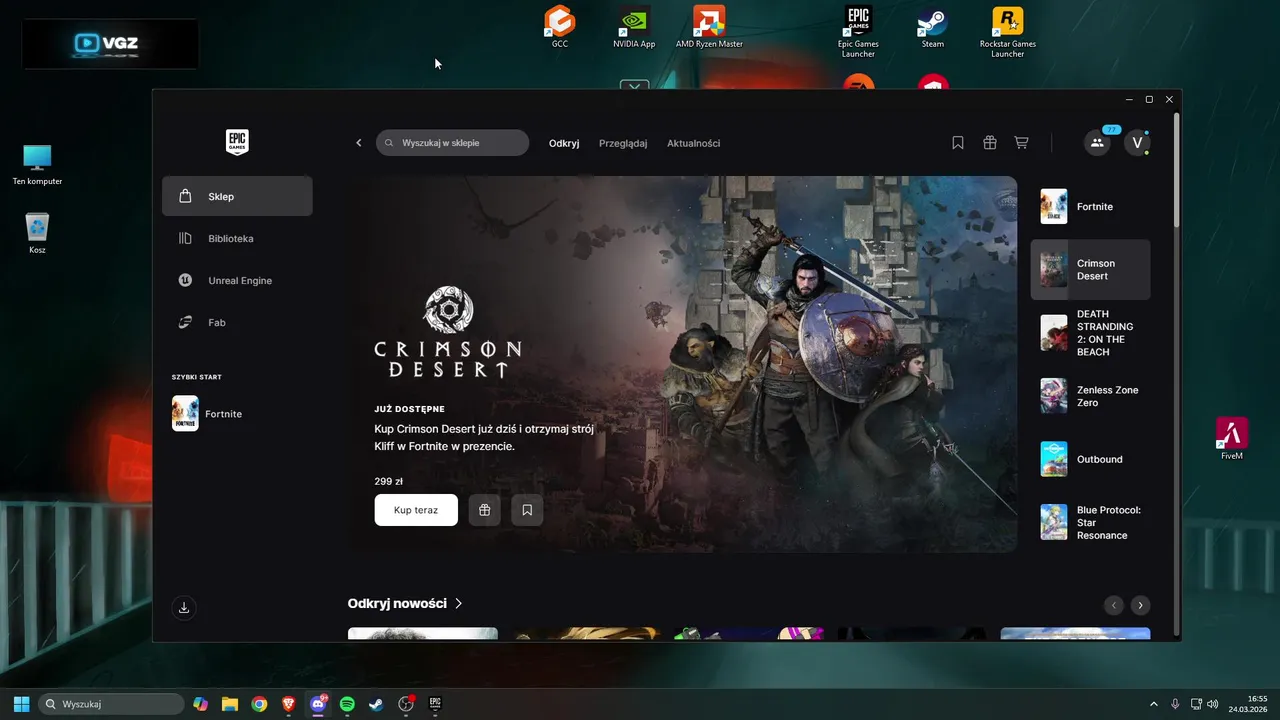
Task: Open the Rockstar Games Launcher desktop shortcut
Action: pos(1007,31)
